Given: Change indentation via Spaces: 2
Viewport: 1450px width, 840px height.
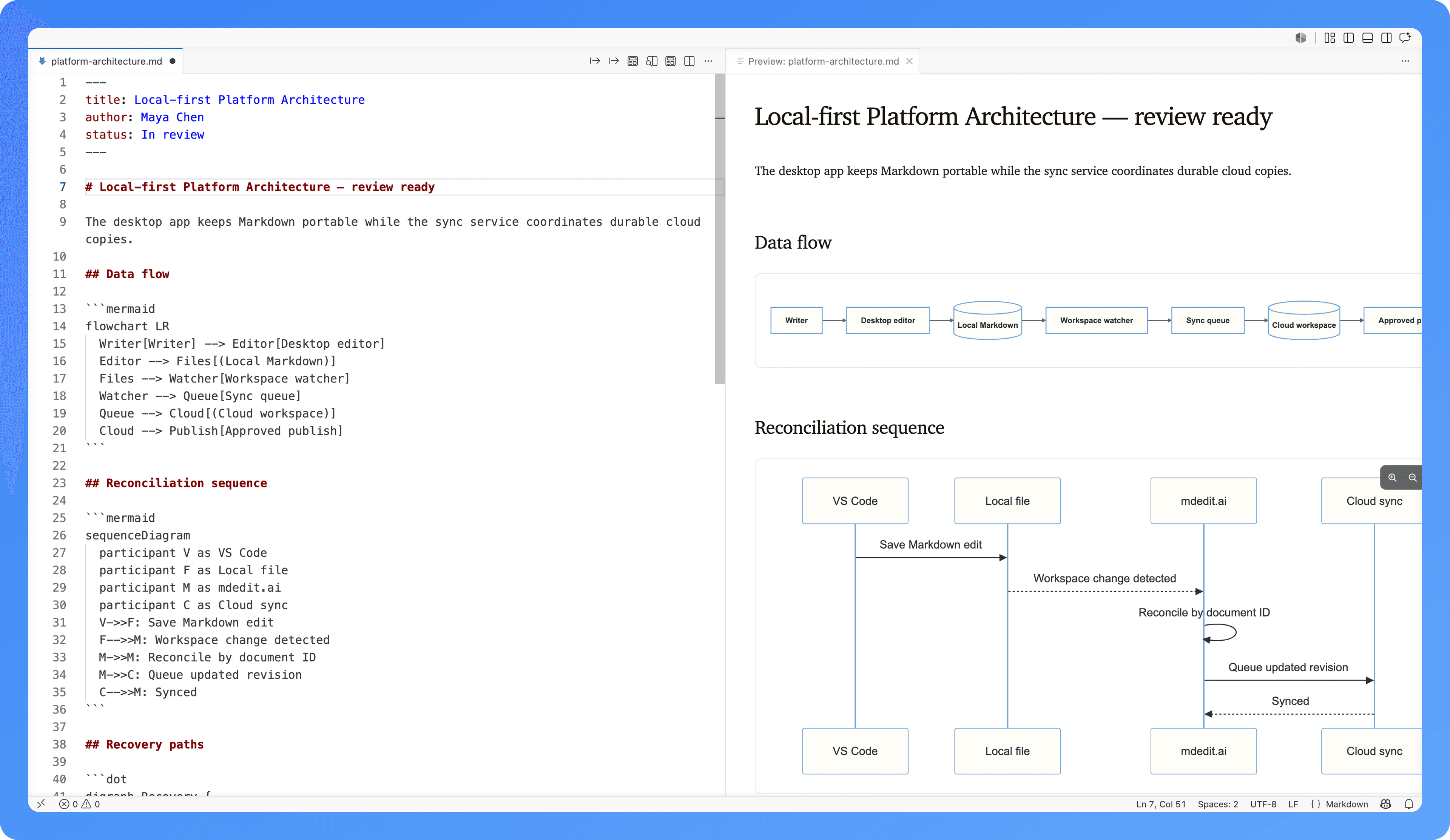Looking at the screenshot, I should click(1217, 805).
